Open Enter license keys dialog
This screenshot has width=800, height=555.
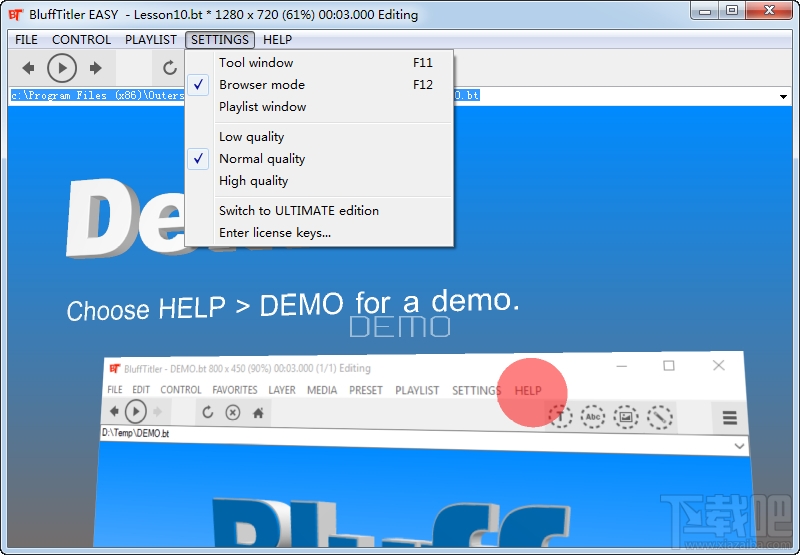click(x=319, y=233)
